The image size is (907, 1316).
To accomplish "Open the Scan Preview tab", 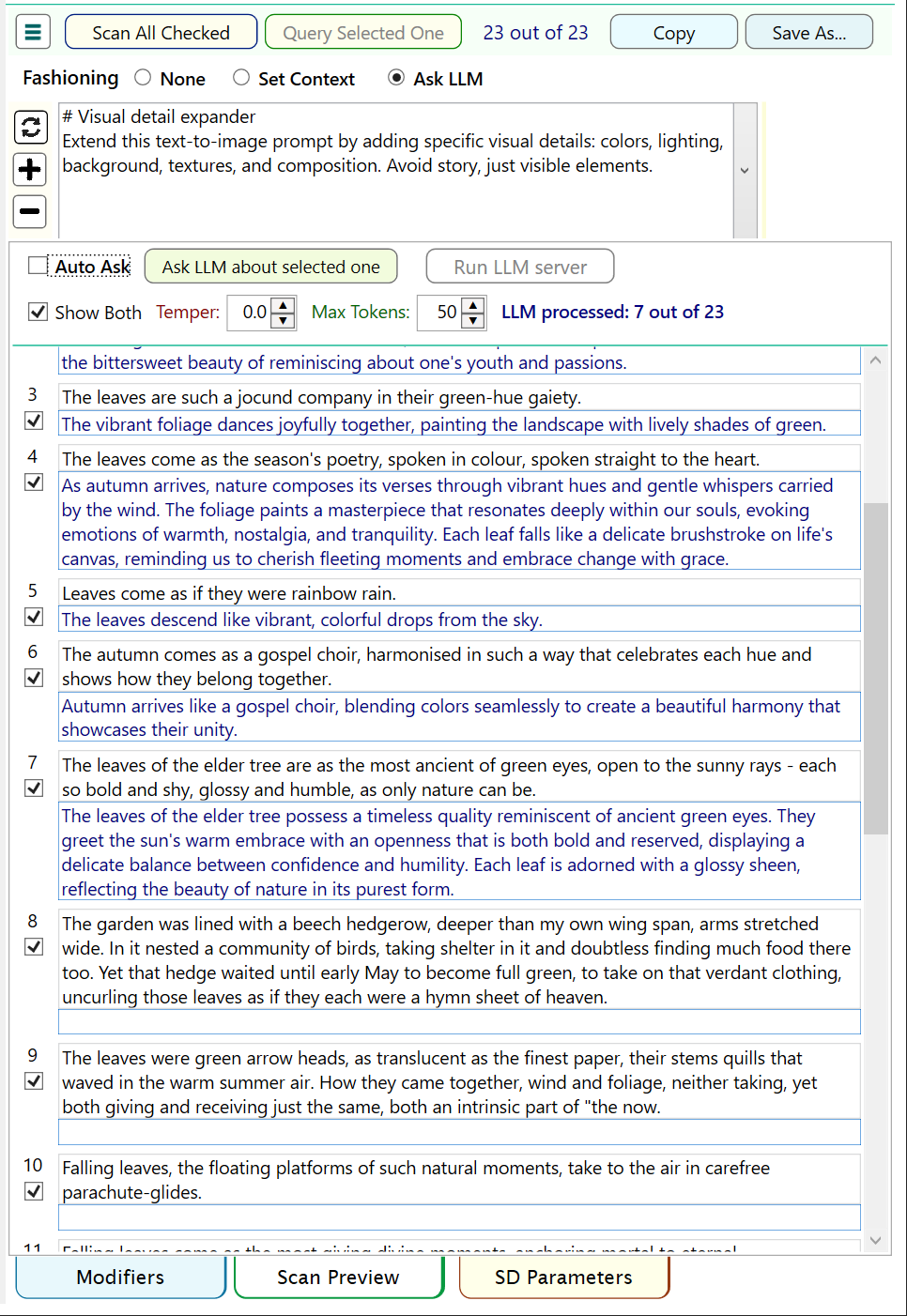I will pyautogui.click(x=338, y=1278).
